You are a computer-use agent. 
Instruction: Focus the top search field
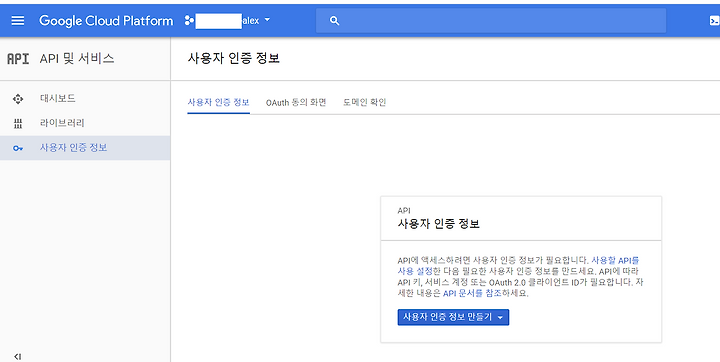pyautogui.click(x=491, y=21)
